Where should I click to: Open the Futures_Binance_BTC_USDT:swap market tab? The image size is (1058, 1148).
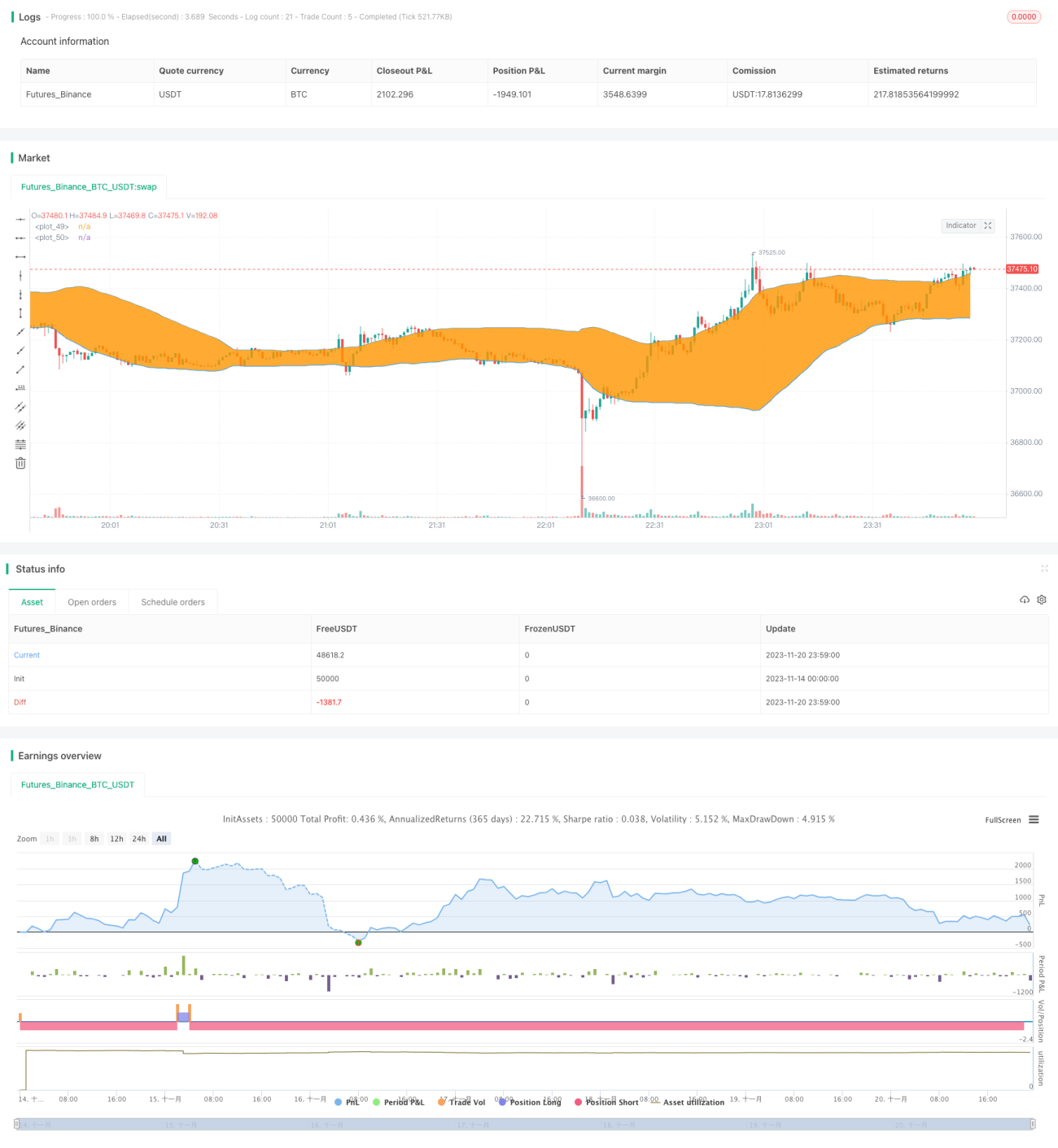pyautogui.click(x=89, y=187)
